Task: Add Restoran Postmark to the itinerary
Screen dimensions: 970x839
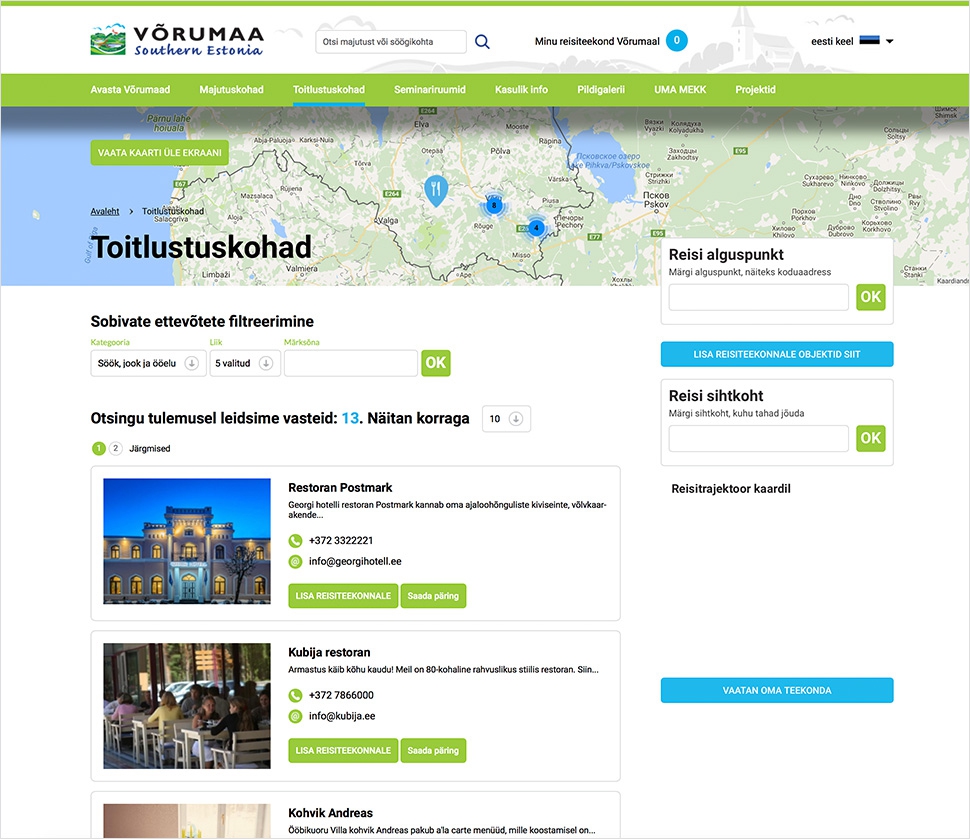Action: [343, 596]
